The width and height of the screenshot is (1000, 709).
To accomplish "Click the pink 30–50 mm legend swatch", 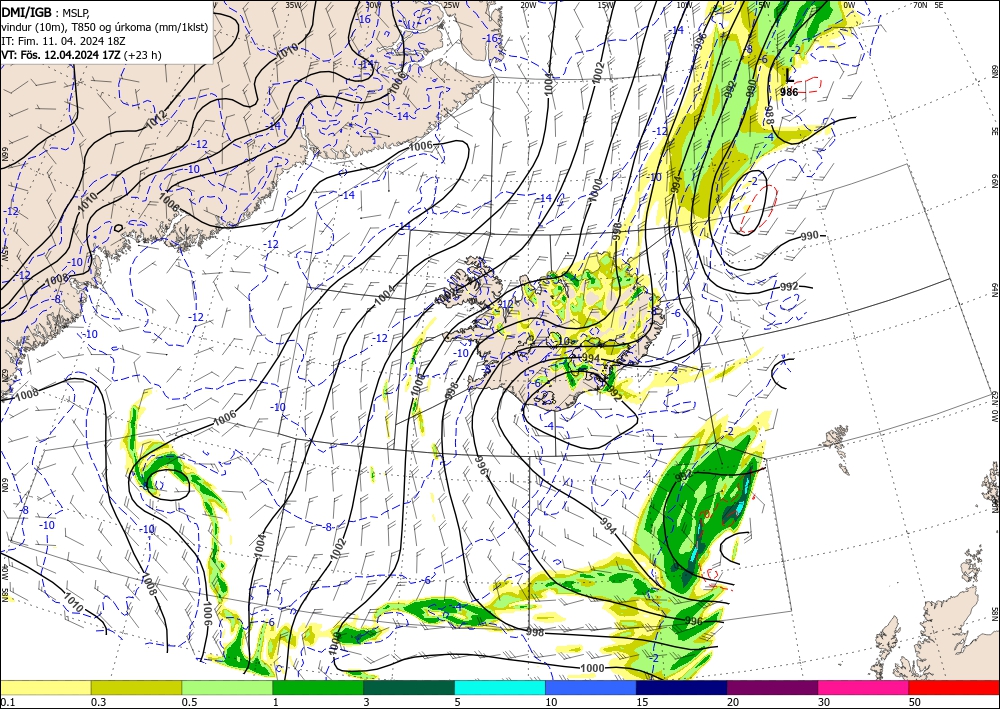I will click(x=864, y=688).
